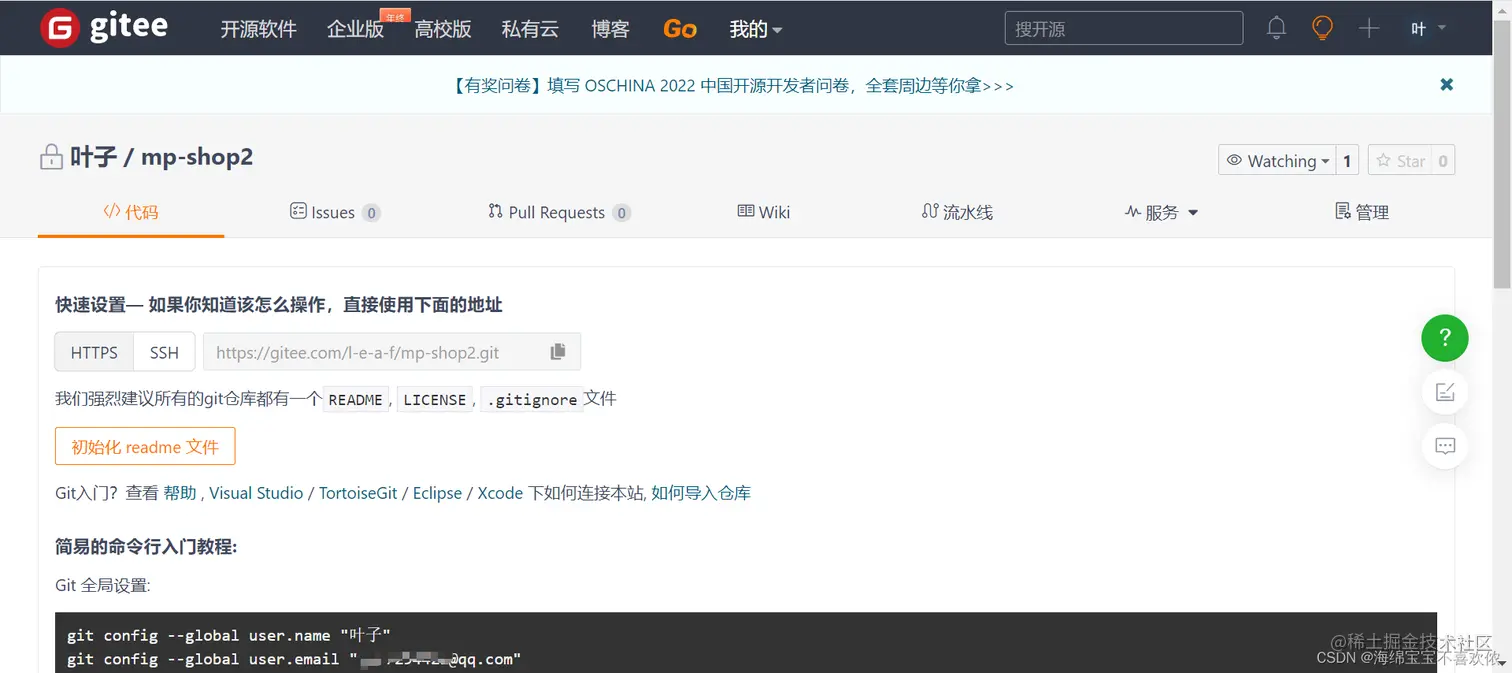1512x673 pixels.
Task: Click the 搜开源 search input field
Action: pos(1123,28)
